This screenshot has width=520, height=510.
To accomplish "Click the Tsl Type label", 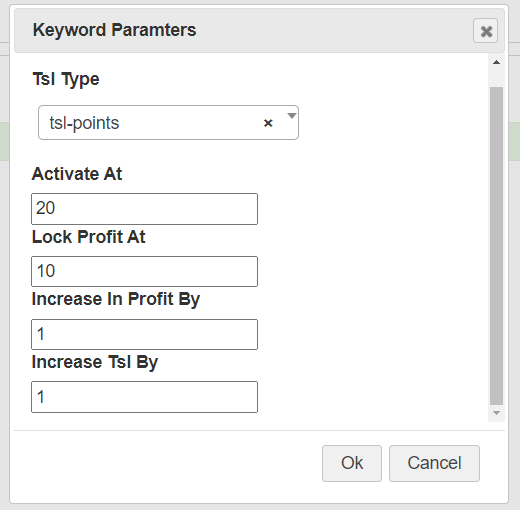I will [66, 80].
